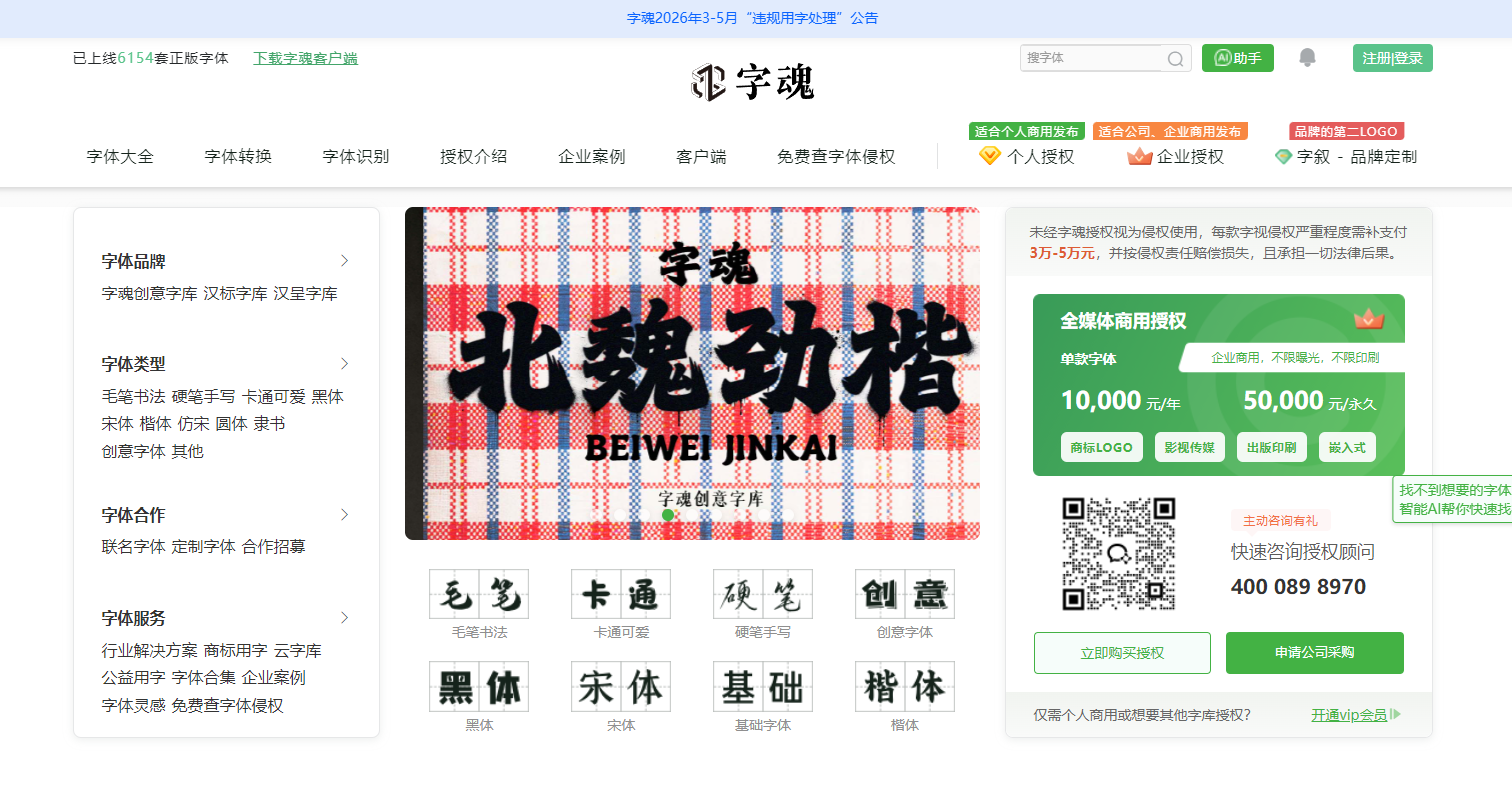Click the 字魂 logo at the page top
This screenshot has width=1512, height=791.
[752, 82]
